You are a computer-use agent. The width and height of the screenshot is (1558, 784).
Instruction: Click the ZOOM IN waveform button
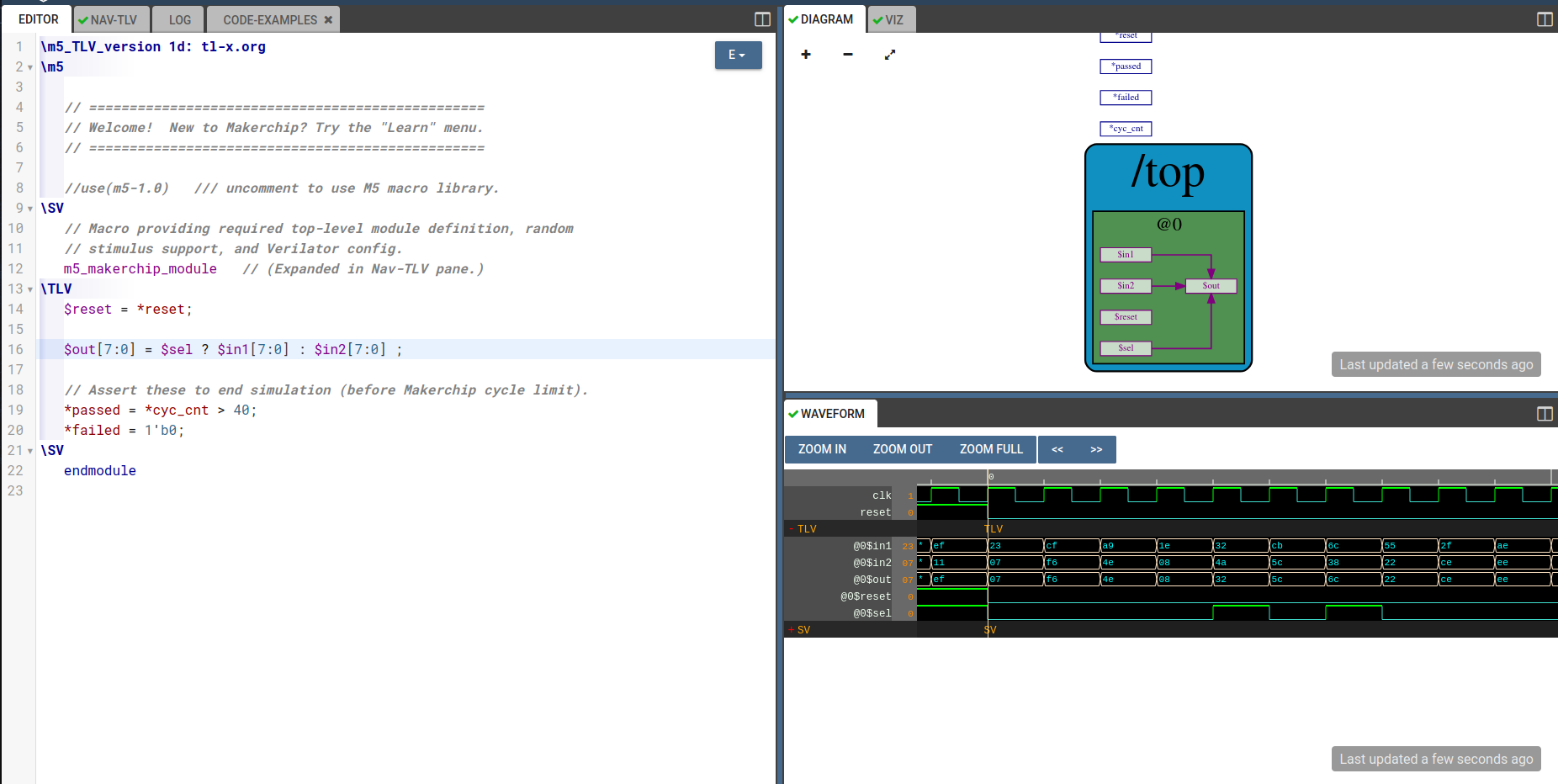coord(822,449)
